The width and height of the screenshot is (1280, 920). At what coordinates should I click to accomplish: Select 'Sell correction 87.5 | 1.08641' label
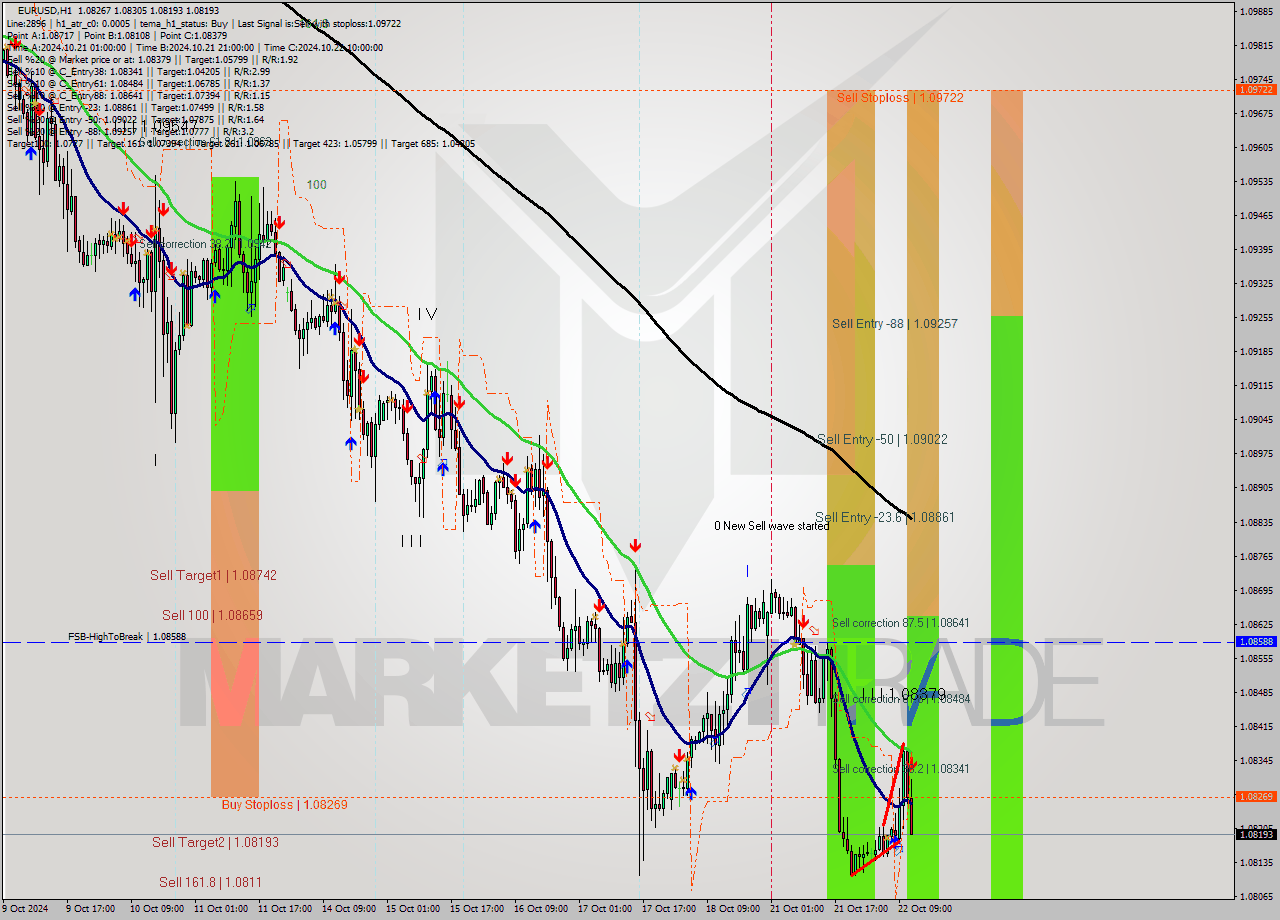900,623
